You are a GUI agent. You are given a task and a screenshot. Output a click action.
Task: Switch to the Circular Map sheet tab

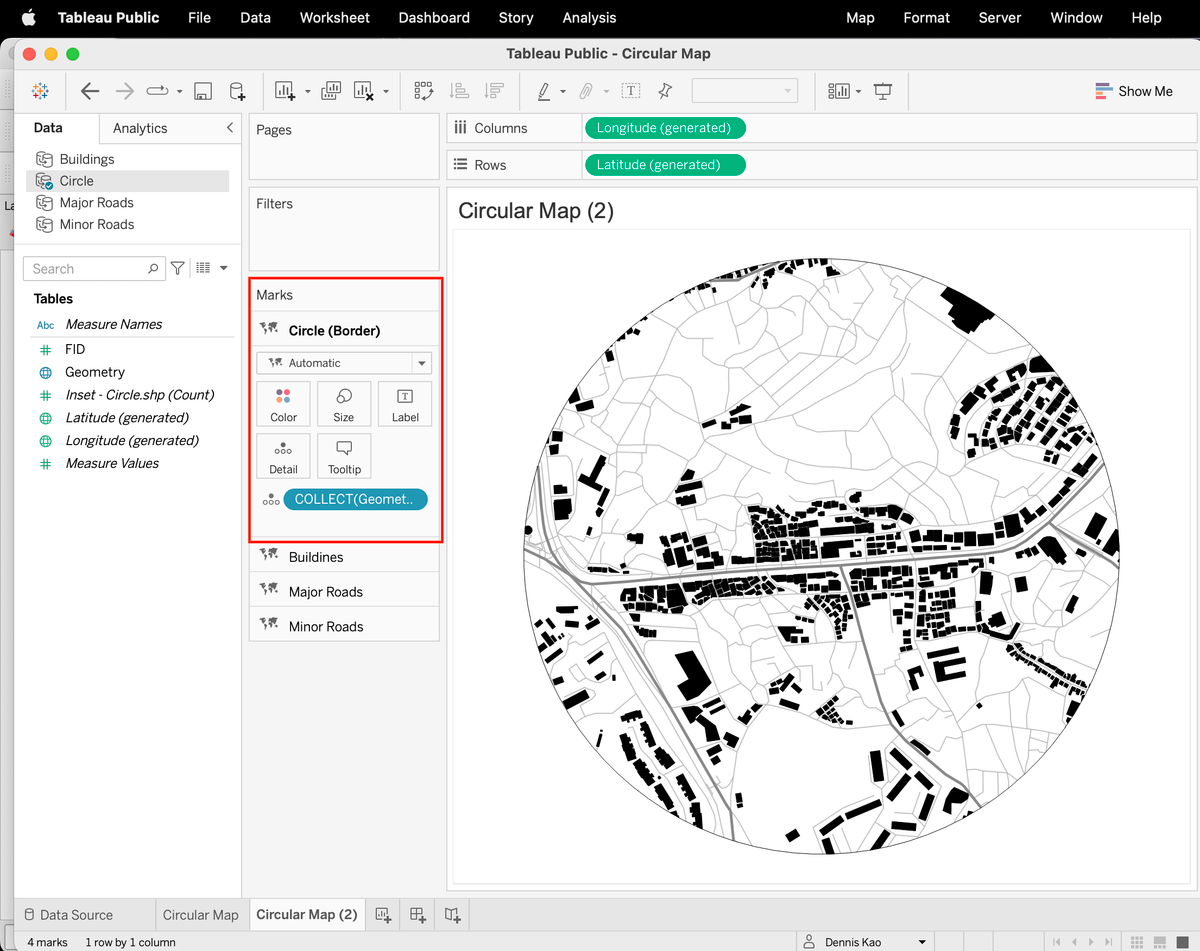coord(201,914)
